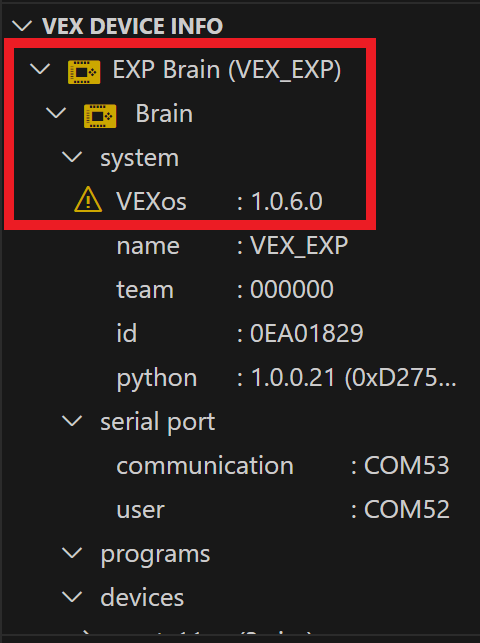This screenshot has height=643, width=480.
Task: Click the EXP Brain device icon
Action: 84,72
